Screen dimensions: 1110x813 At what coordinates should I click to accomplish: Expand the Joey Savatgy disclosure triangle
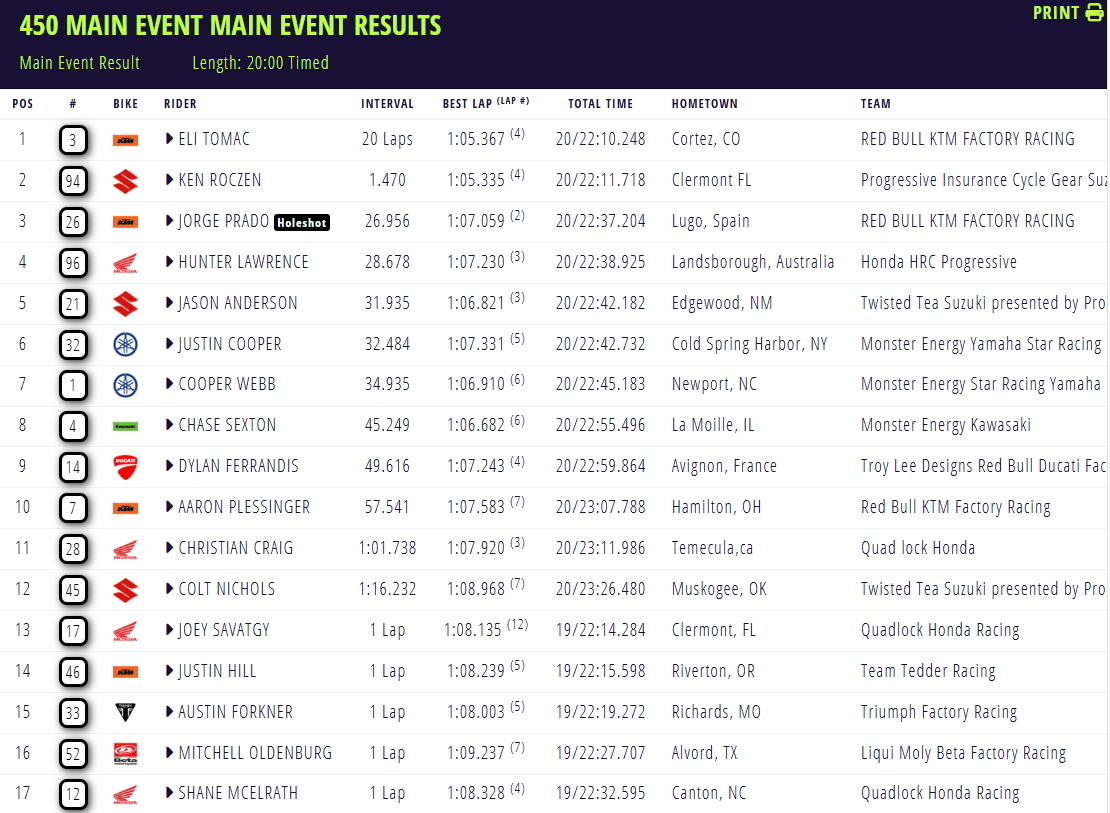pyautogui.click(x=169, y=630)
